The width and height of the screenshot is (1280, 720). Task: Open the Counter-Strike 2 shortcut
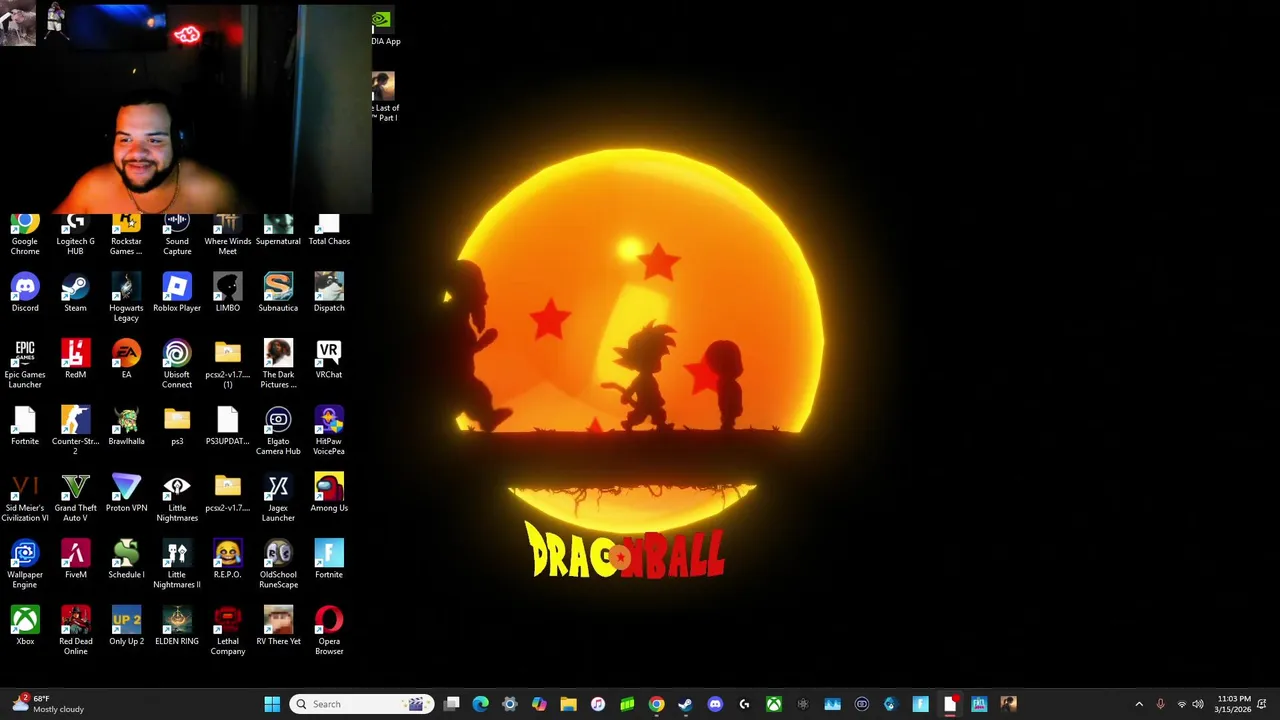tap(75, 431)
